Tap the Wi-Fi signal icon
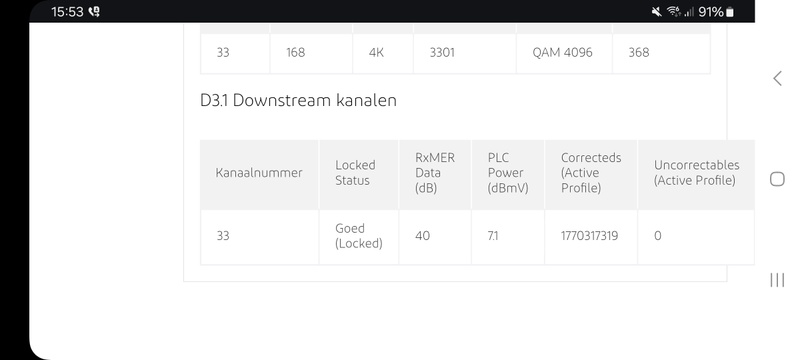Image resolution: width=800 pixels, height=360 pixels. (x=674, y=12)
